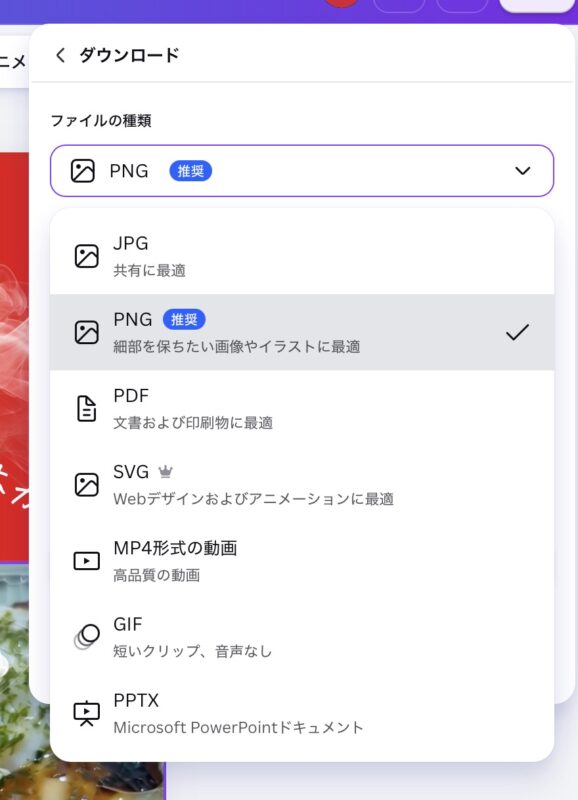Click text 高品質の動画

(x=157, y=576)
